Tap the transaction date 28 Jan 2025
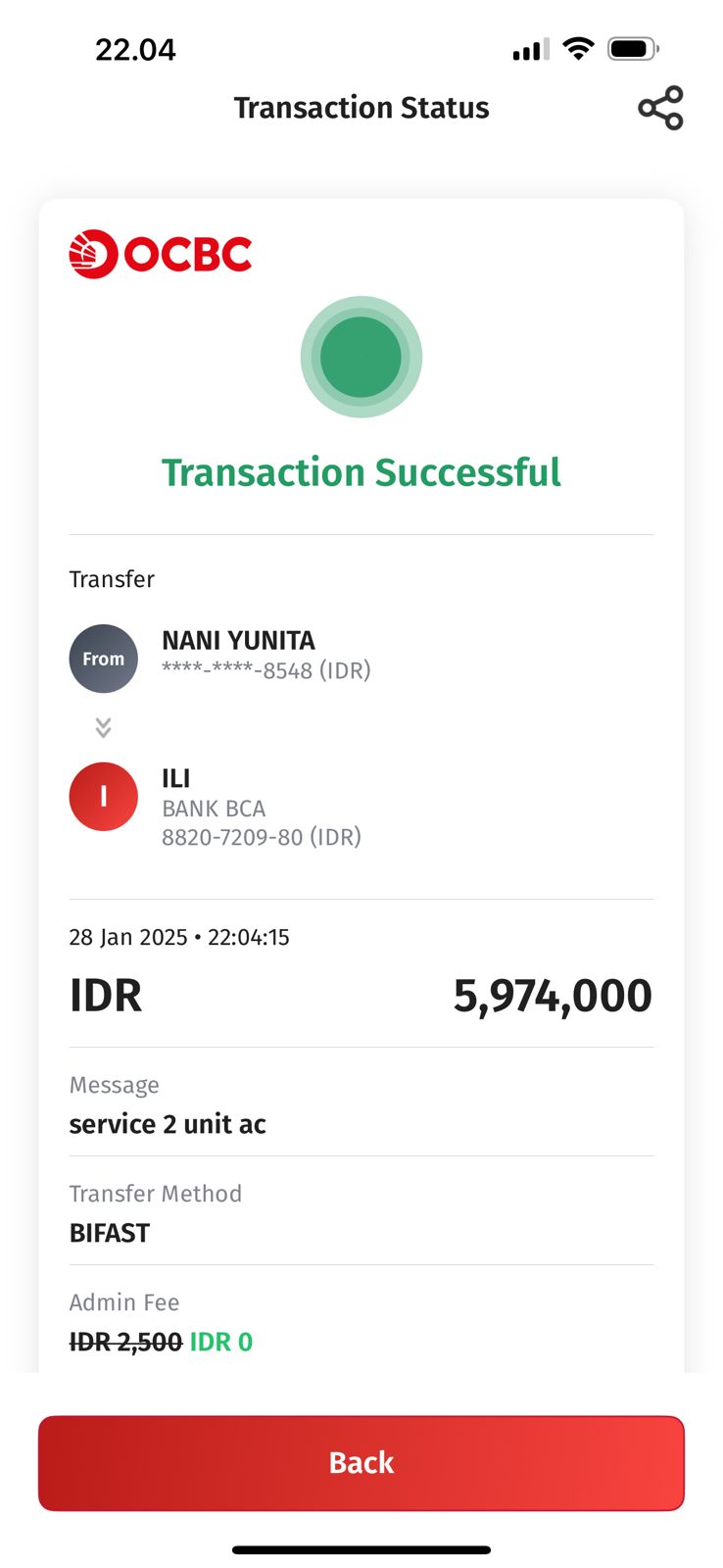This screenshot has width=723, height=1568. [x=127, y=938]
